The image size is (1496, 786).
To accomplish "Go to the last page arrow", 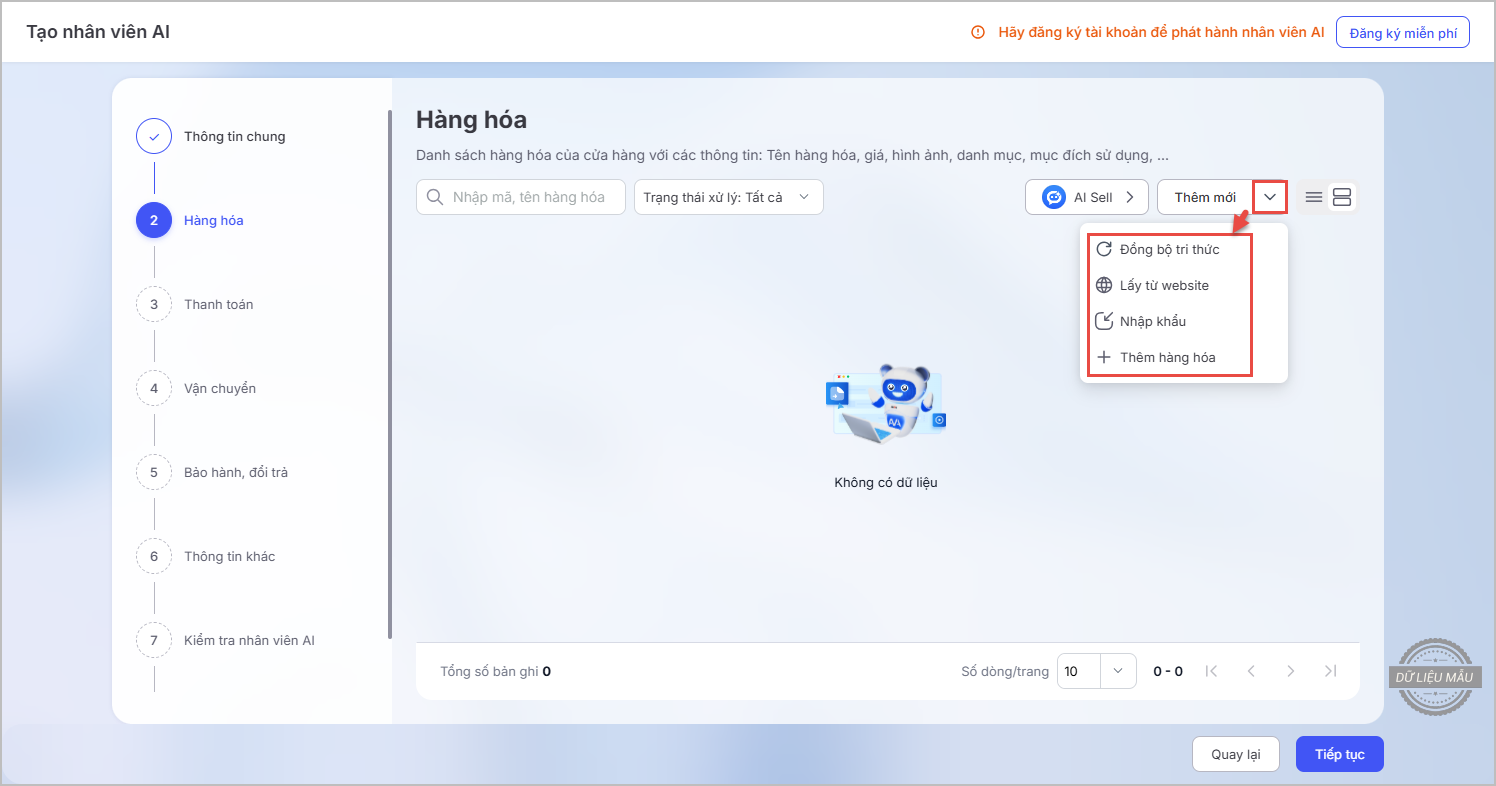I will tap(1330, 671).
